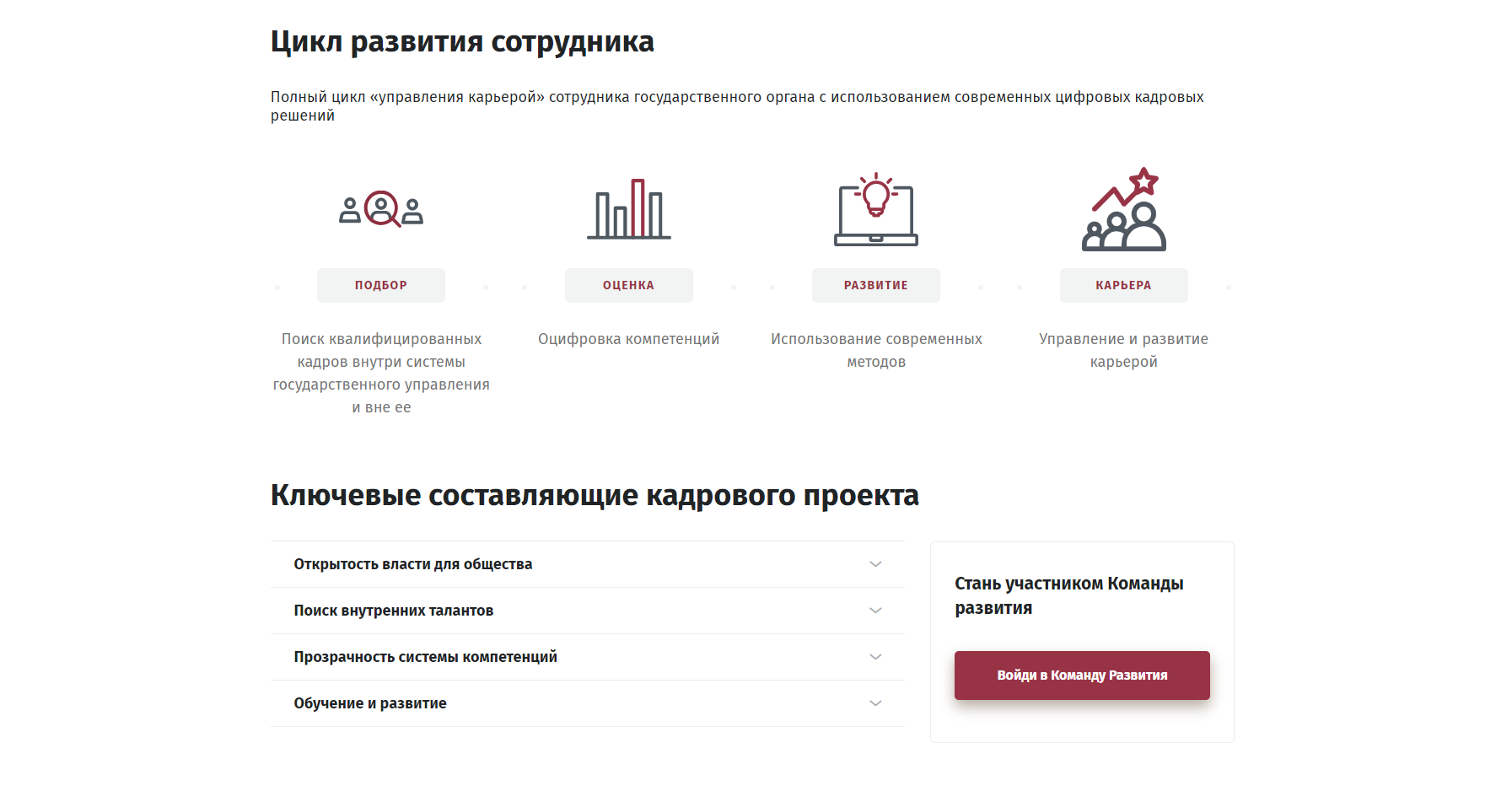Open the Открытость власти для общества row title
Image resolution: width=1512 pixels, height=802 pixels.
(x=413, y=564)
